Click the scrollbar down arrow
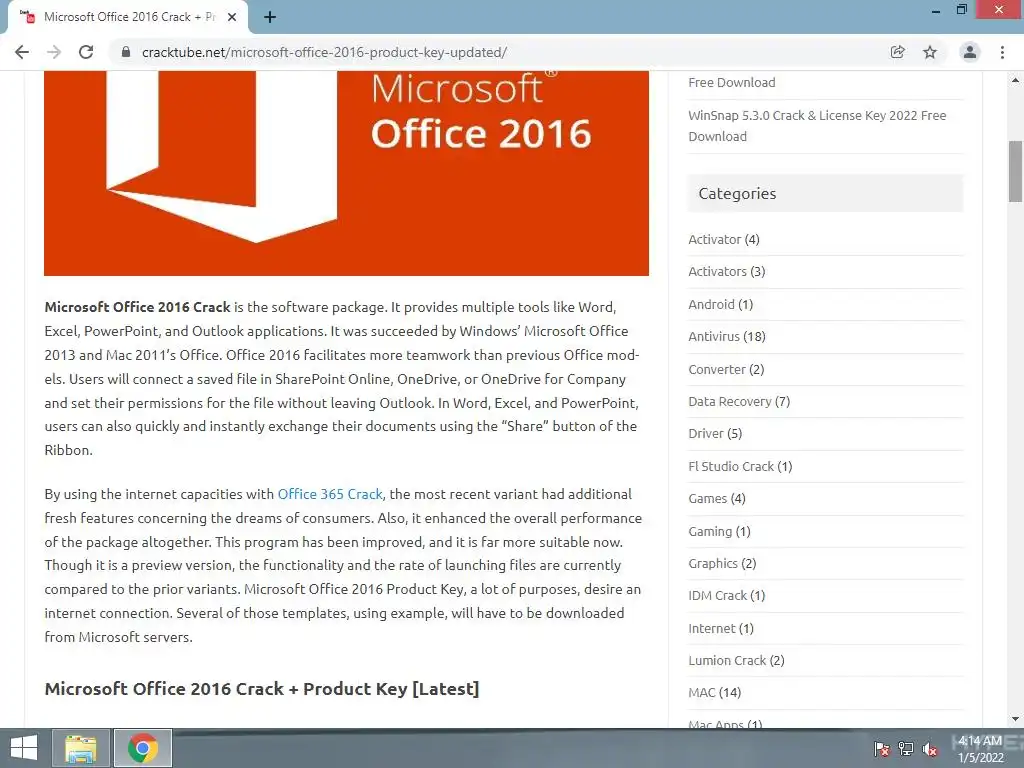Screen dimensions: 1024x768 [1015, 719]
